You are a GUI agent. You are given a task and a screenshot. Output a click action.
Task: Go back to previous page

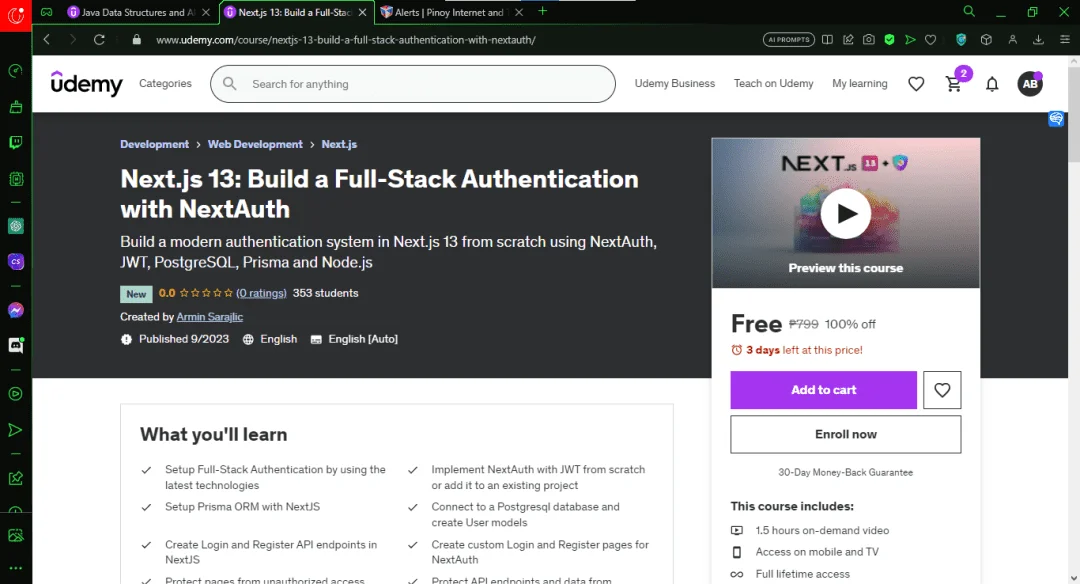(47, 40)
